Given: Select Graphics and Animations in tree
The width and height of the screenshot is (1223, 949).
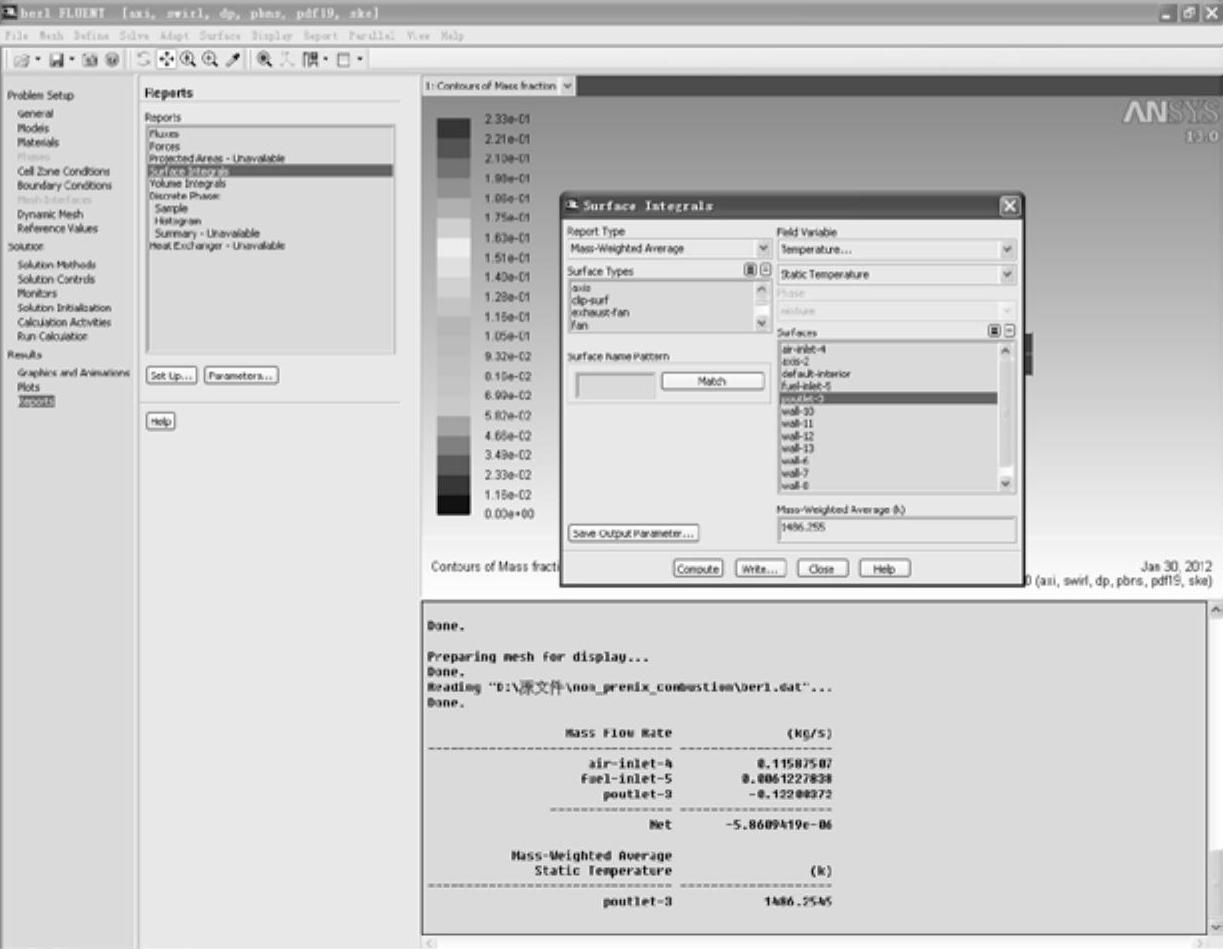Looking at the screenshot, I should click(73, 372).
